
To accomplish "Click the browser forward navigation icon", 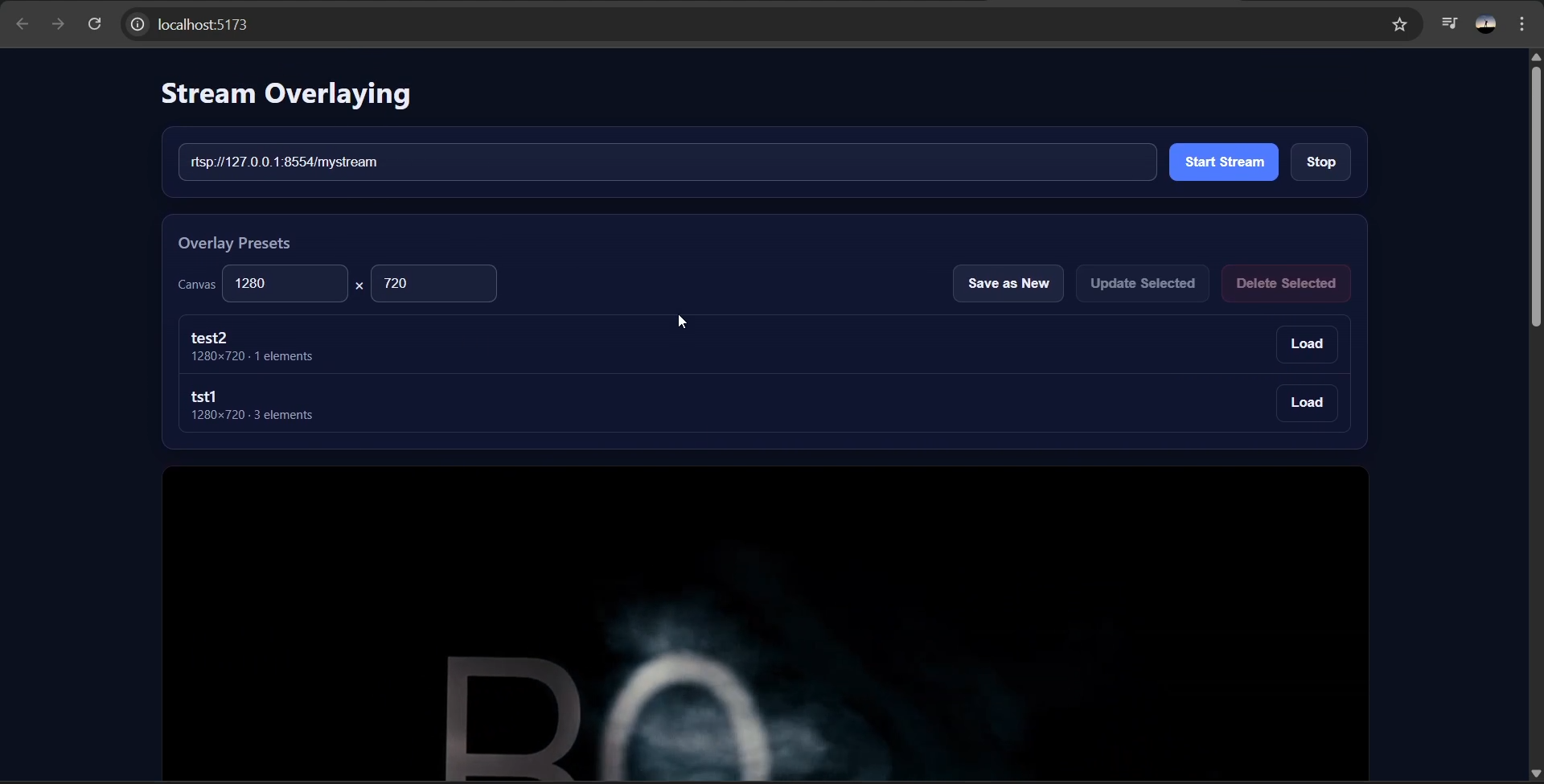I will (x=58, y=24).
